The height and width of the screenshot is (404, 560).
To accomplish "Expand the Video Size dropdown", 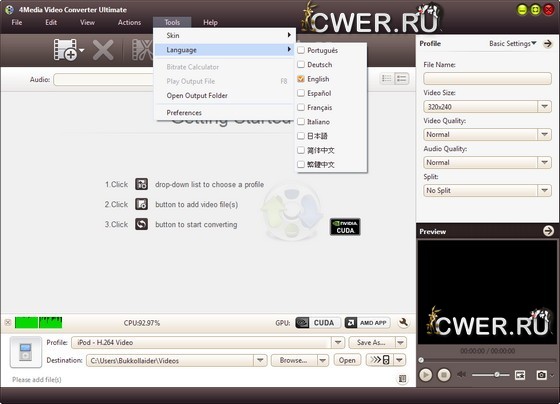I will pos(544,106).
